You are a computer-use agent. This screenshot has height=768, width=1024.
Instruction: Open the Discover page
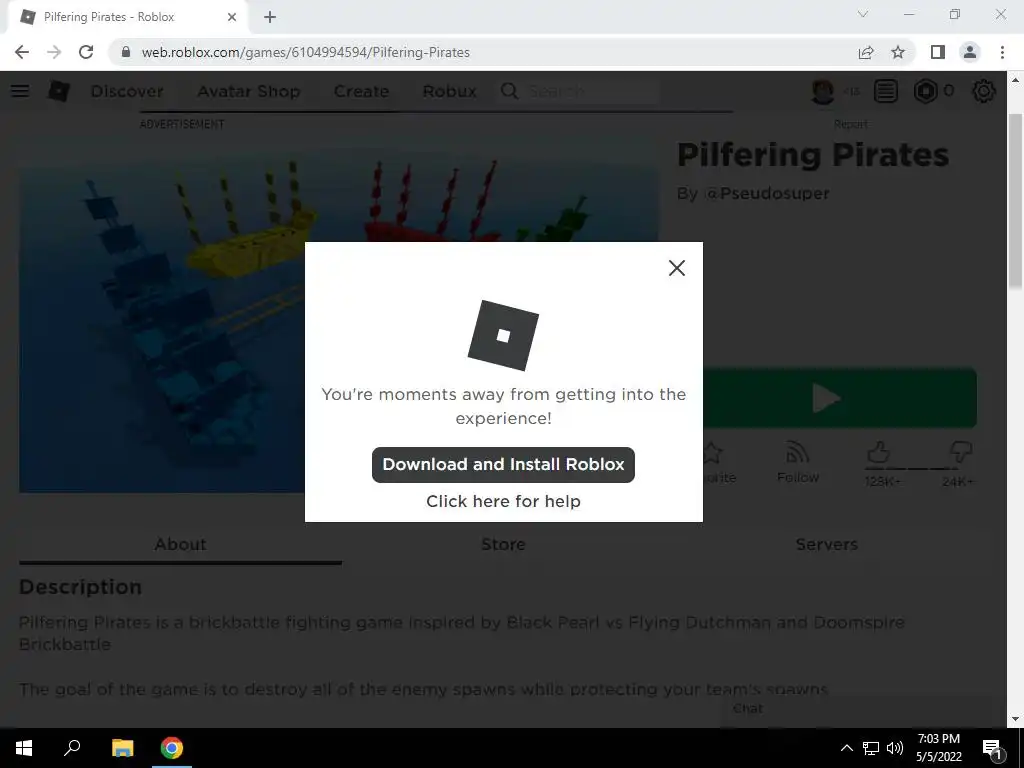tap(127, 91)
